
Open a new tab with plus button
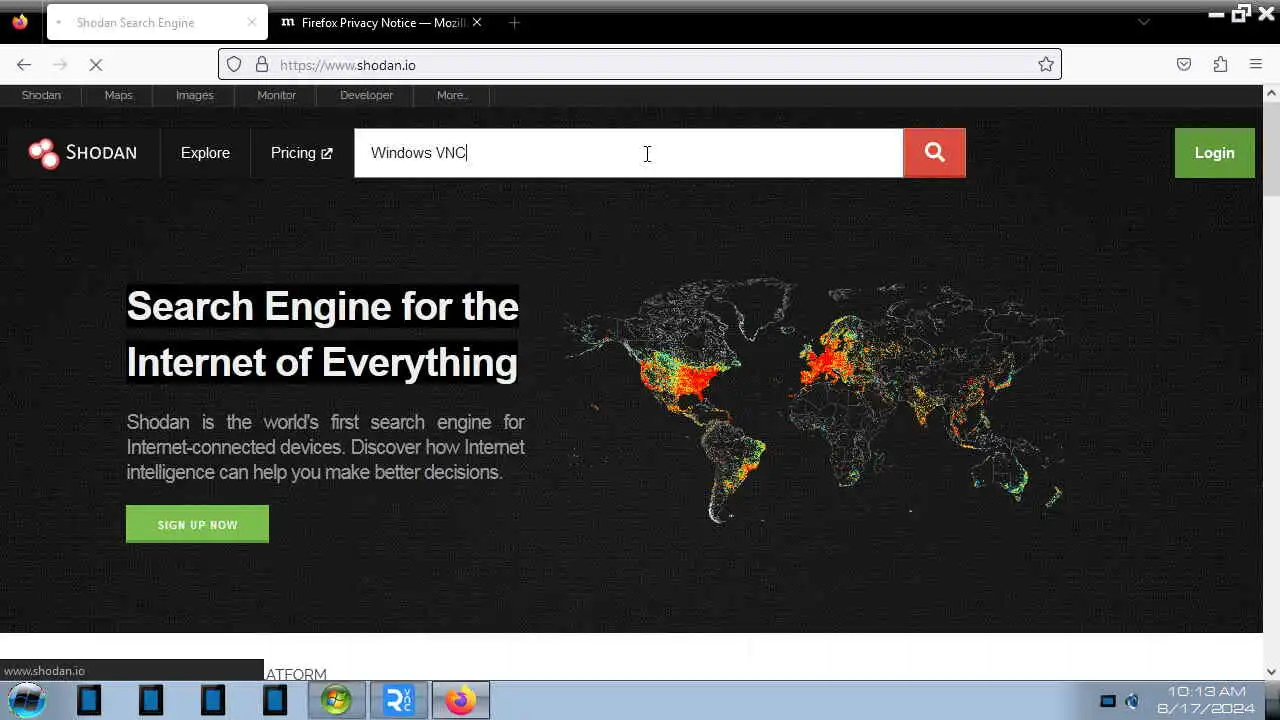tap(514, 22)
